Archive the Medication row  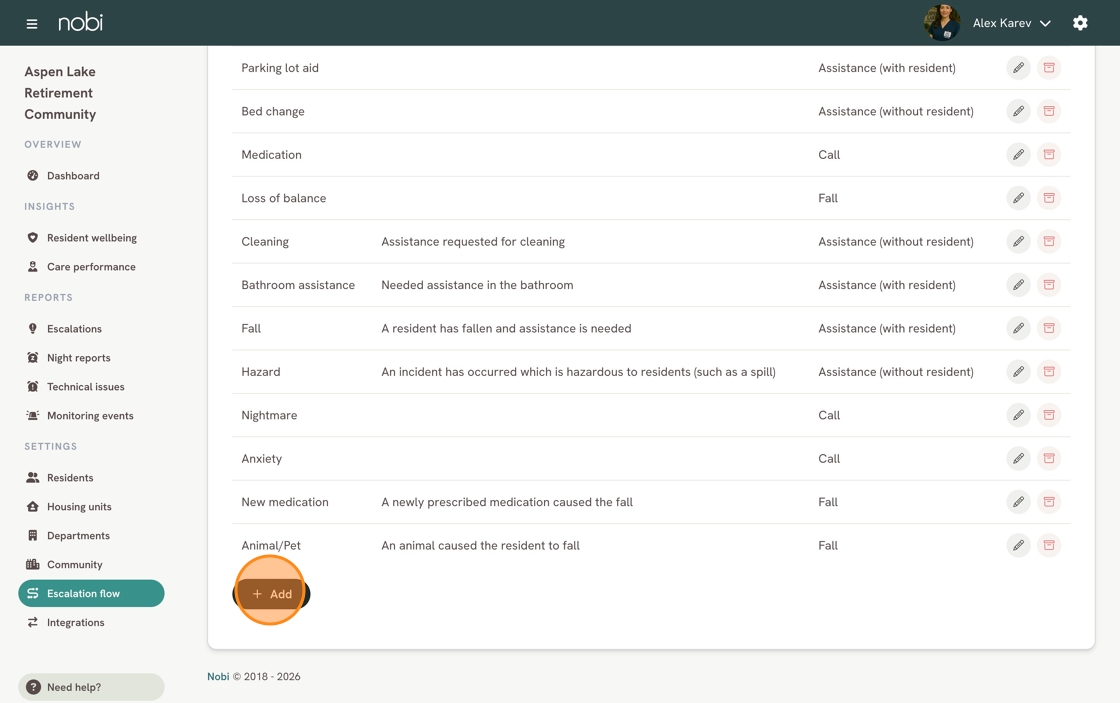(1049, 154)
